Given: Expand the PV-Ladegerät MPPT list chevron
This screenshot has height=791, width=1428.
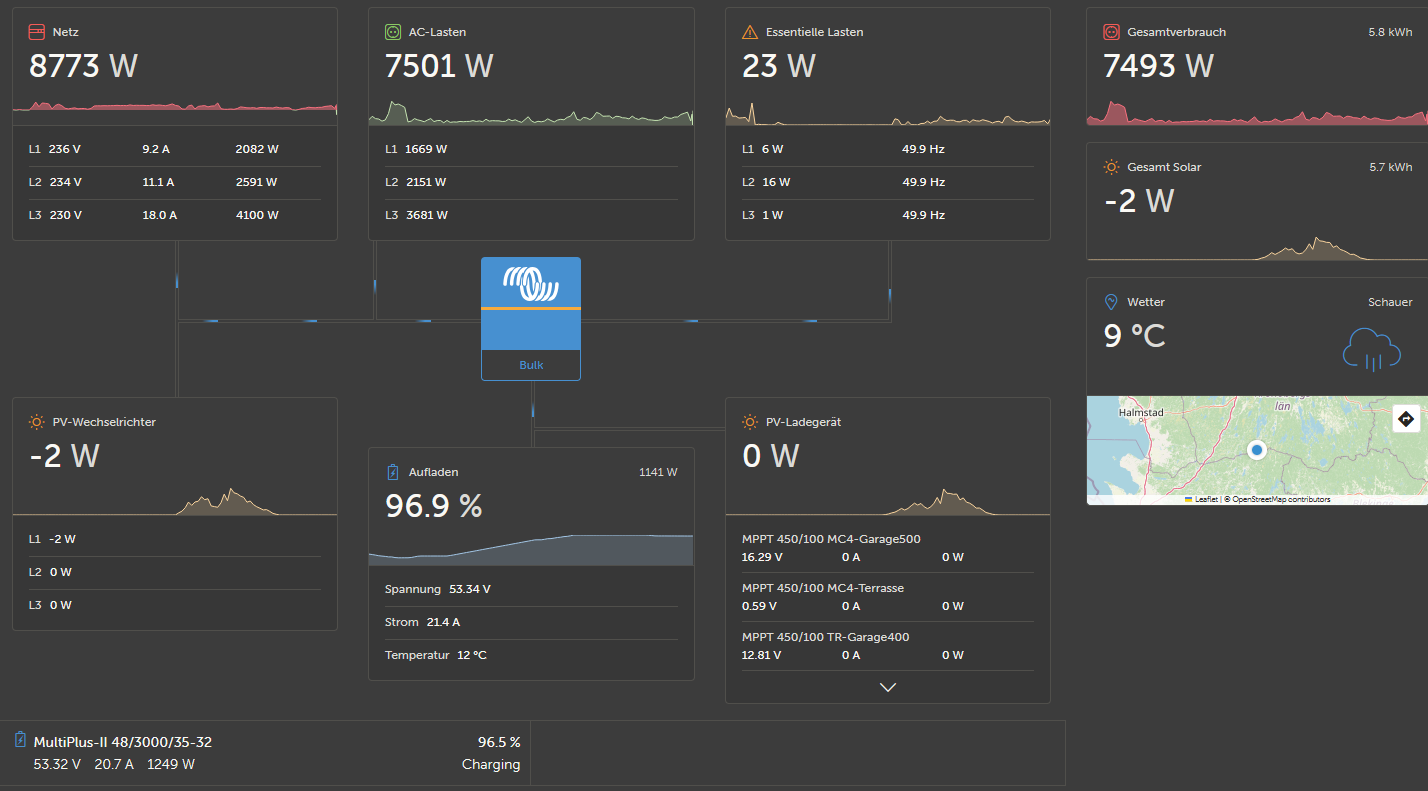Looking at the screenshot, I should point(887,687).
